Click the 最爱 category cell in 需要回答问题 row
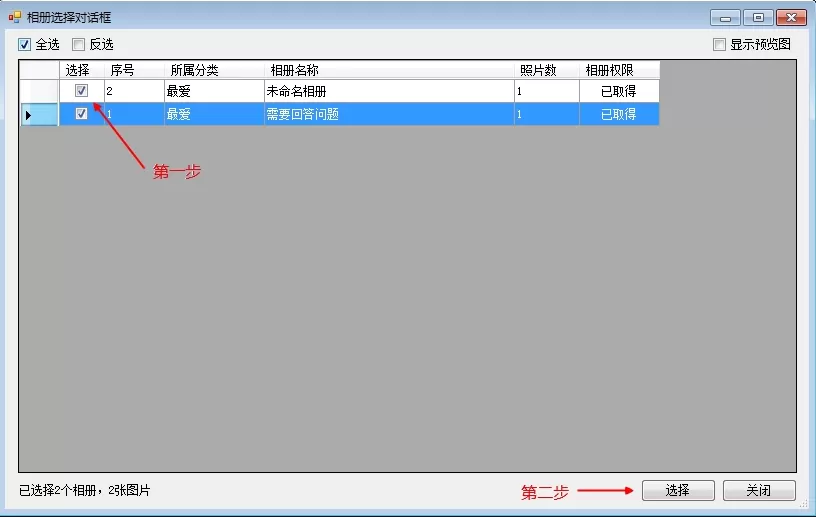The height and width of the screenshot is (517, 816). point(214,114)
